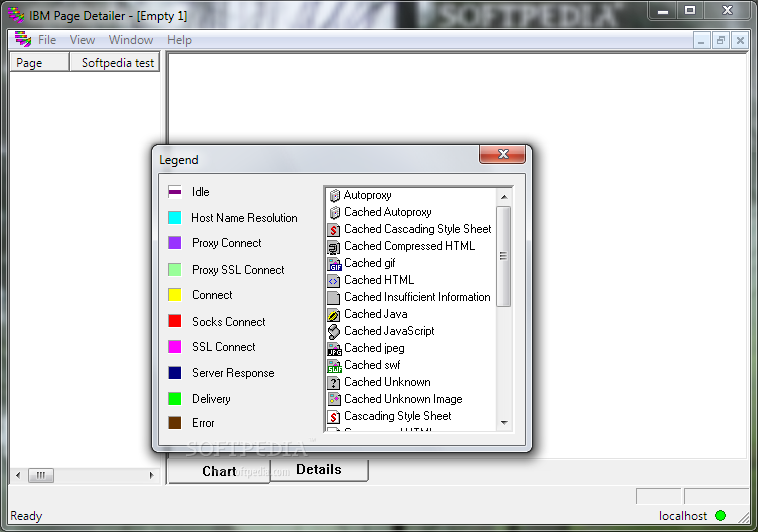Viewport: 758px width, 532px height.
Task: Click the IBM Page Detailer title bar icon
Action: point(16,15)
